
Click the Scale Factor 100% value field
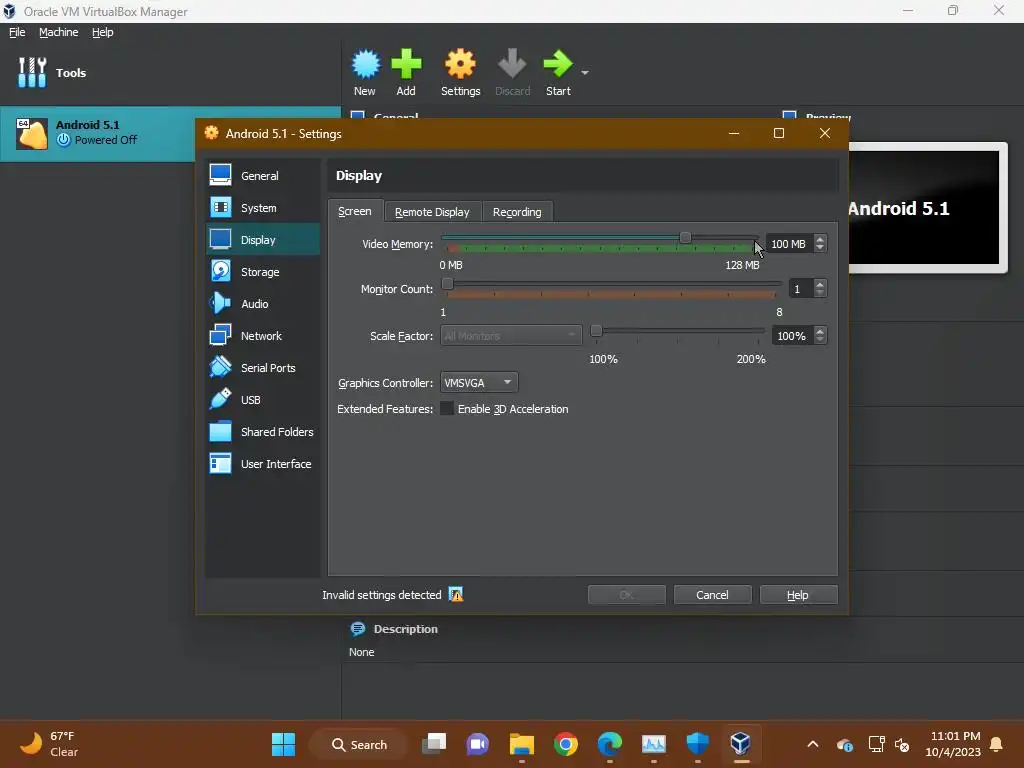pos(792,336)
